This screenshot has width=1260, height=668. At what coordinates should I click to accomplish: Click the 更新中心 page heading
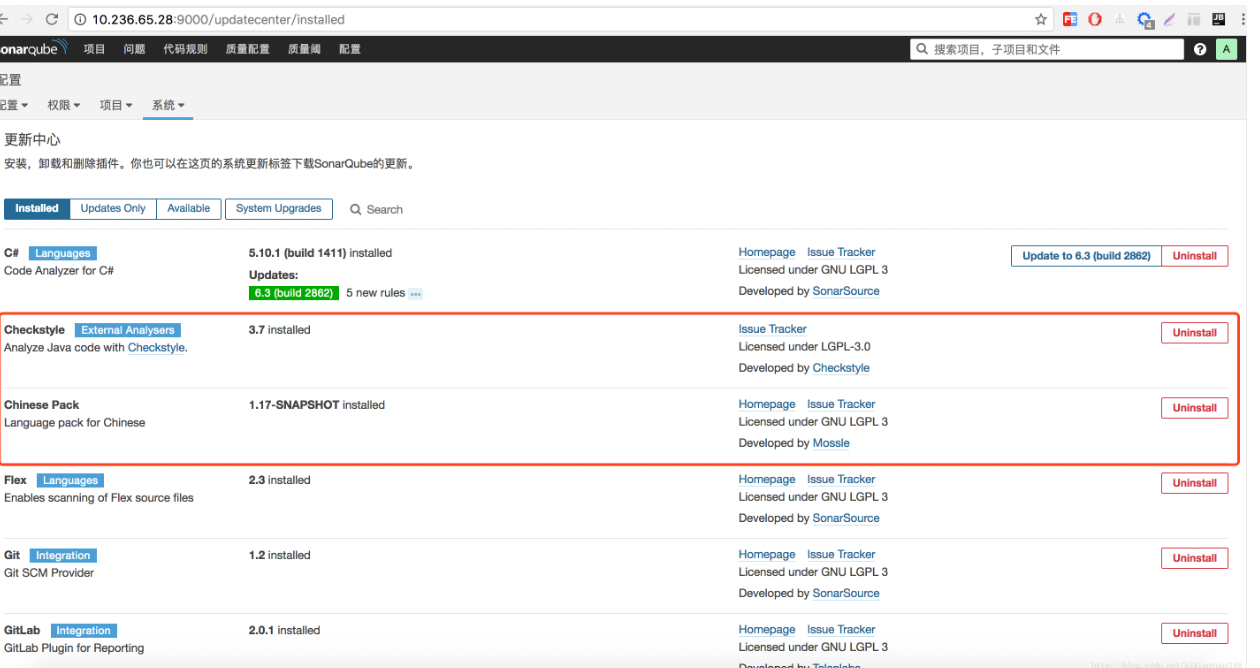coord(32,140)
